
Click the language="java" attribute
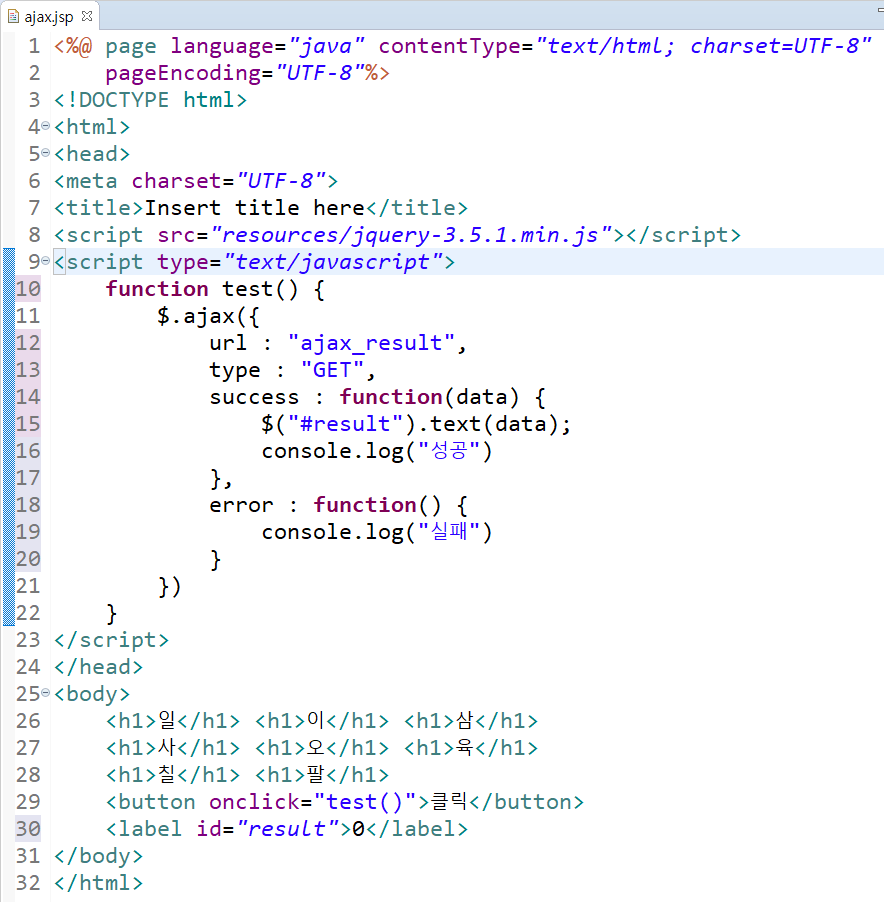point(267,46)
